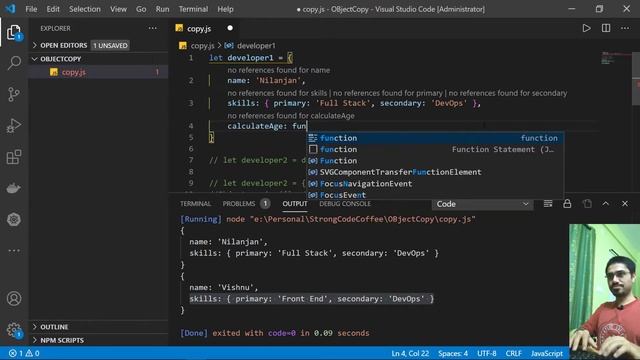The height and width of the screenshot is (360, 640).
Task: Open editor More Actions ellipsis
Action: [625, 28]
